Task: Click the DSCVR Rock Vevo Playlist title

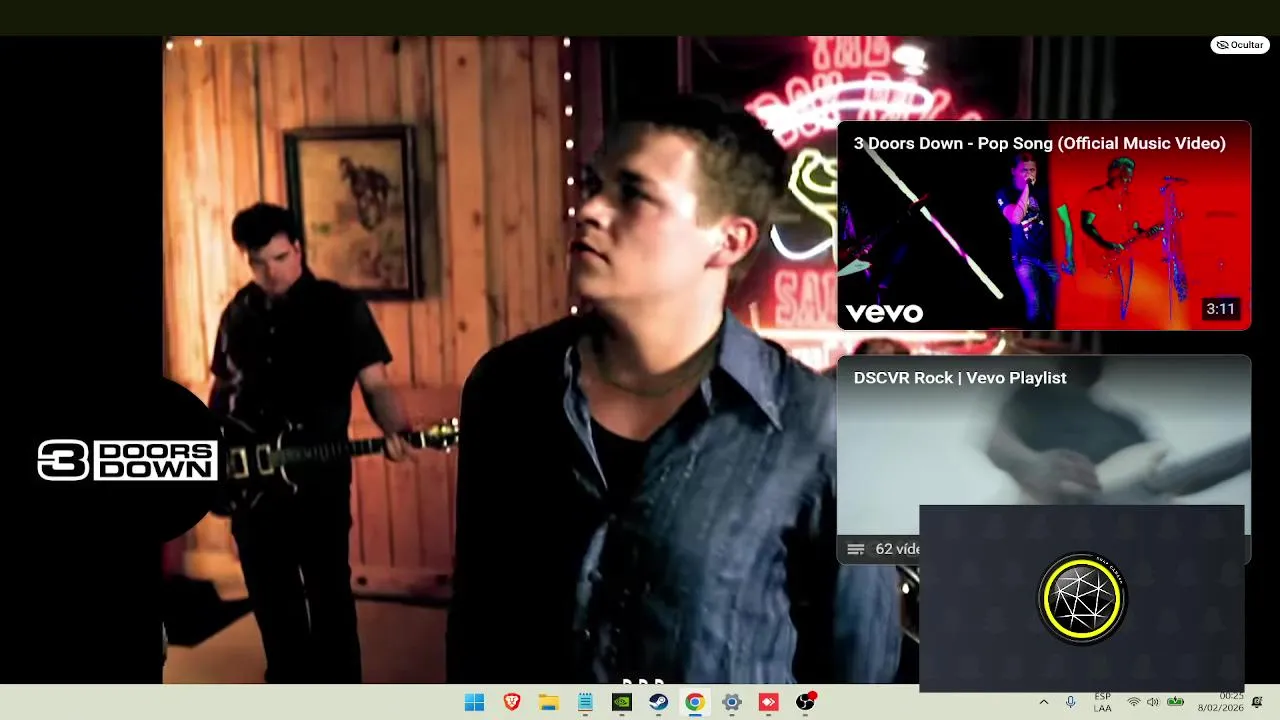Action: (960, 378)
